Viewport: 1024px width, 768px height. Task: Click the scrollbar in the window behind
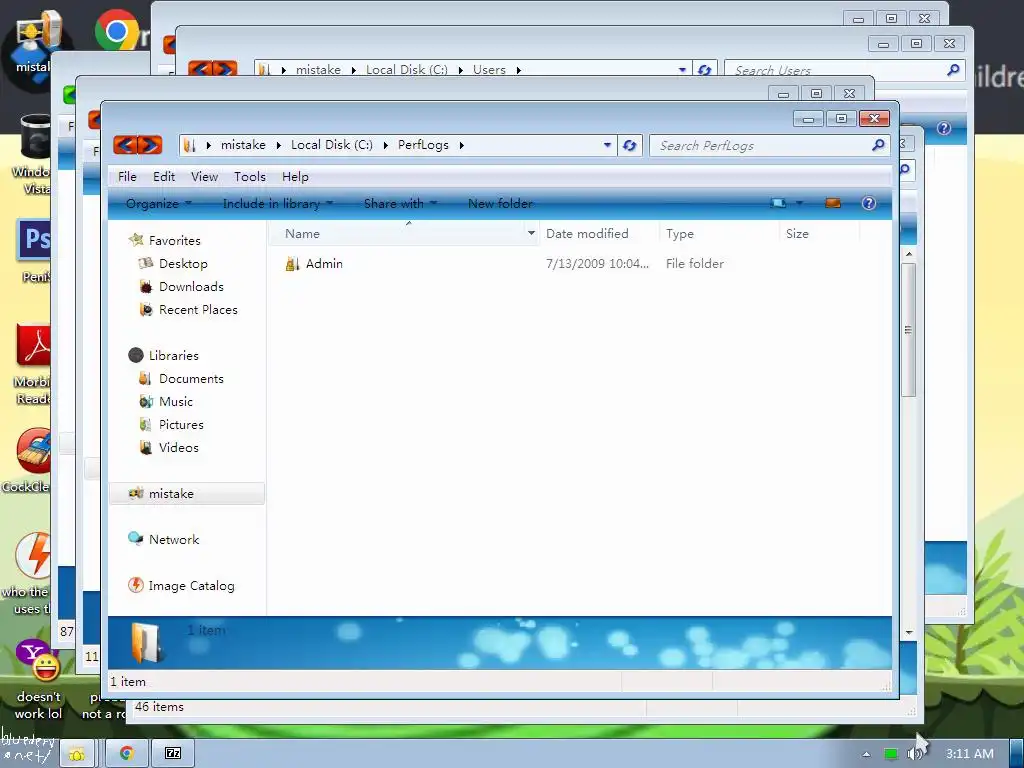click(x=908, y=329)
